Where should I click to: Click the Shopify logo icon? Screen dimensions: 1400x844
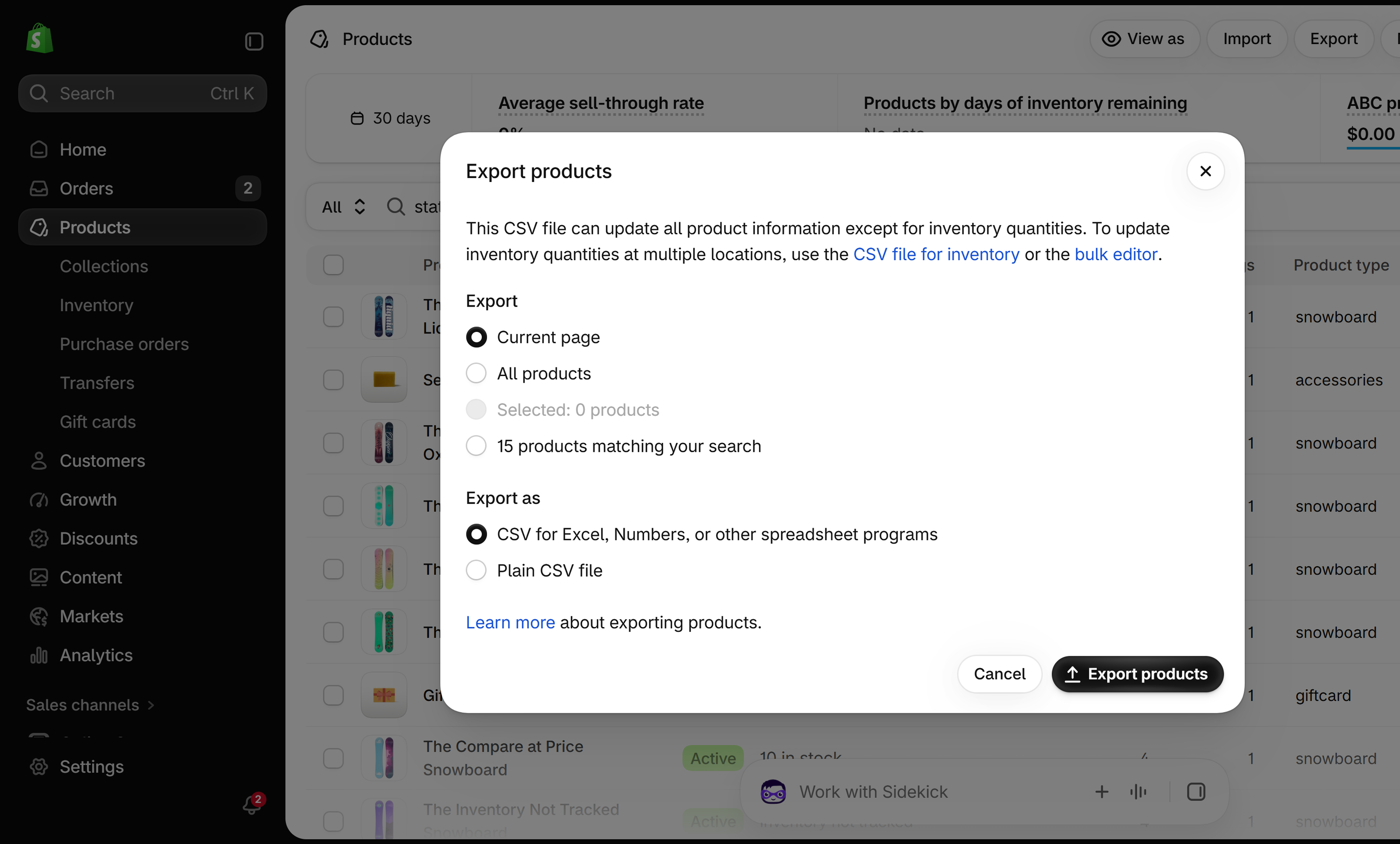(x=39, y=38)
